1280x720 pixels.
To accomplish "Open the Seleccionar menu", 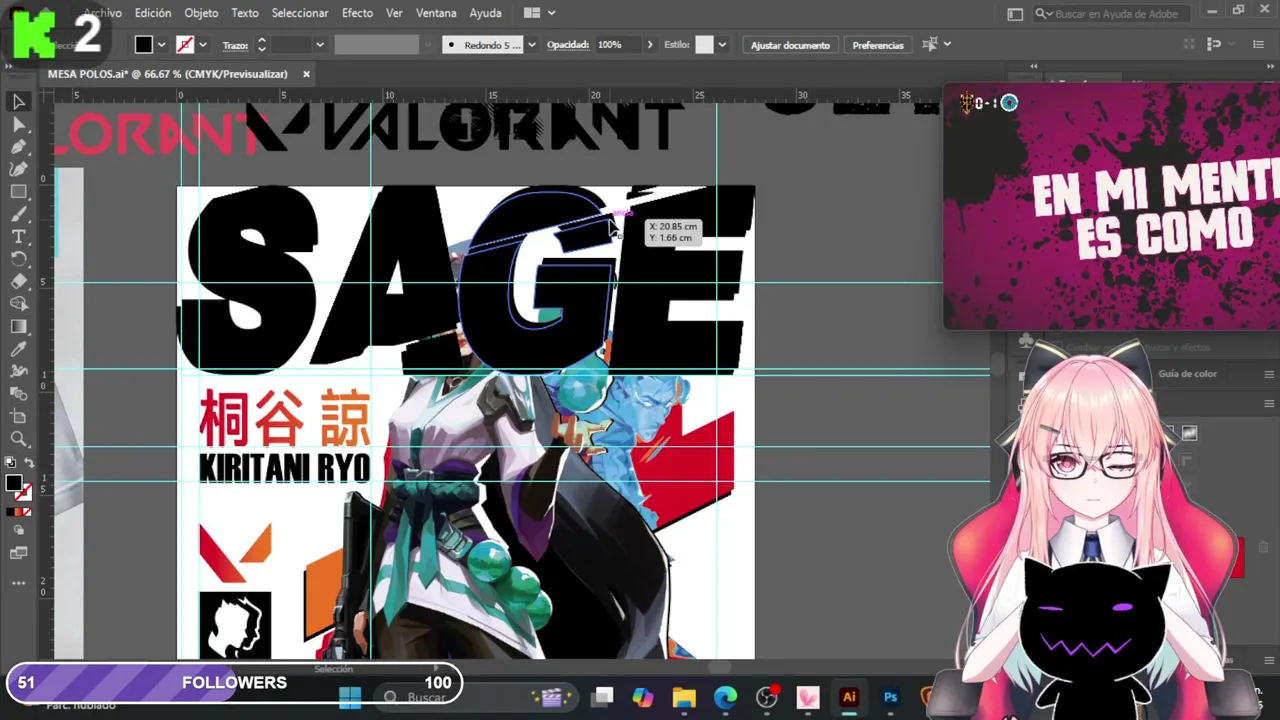I will (x=300, y=13).
